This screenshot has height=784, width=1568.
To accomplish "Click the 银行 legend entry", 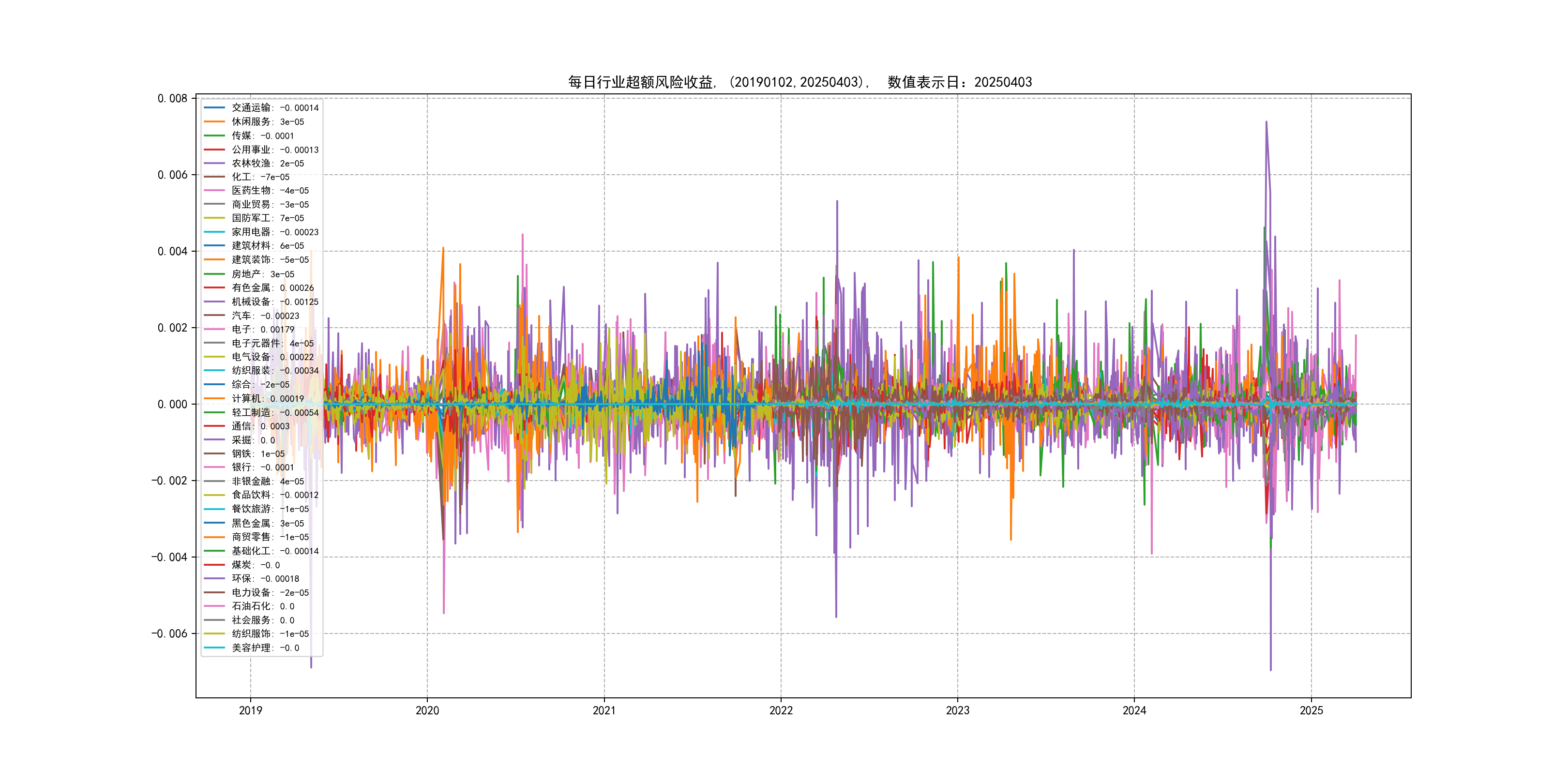I will tap(262, 467).
